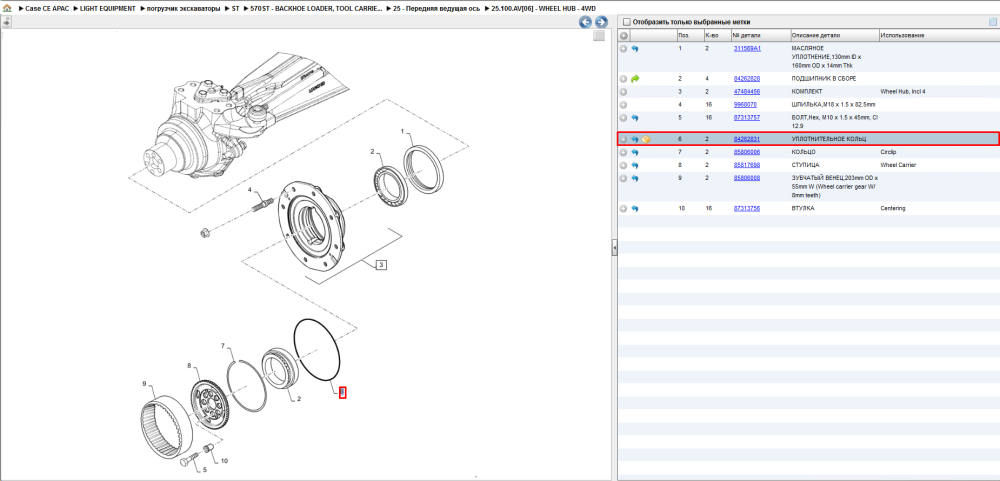
Task: Sort by '№ детали' column header
Action: [x=760, y=36]
